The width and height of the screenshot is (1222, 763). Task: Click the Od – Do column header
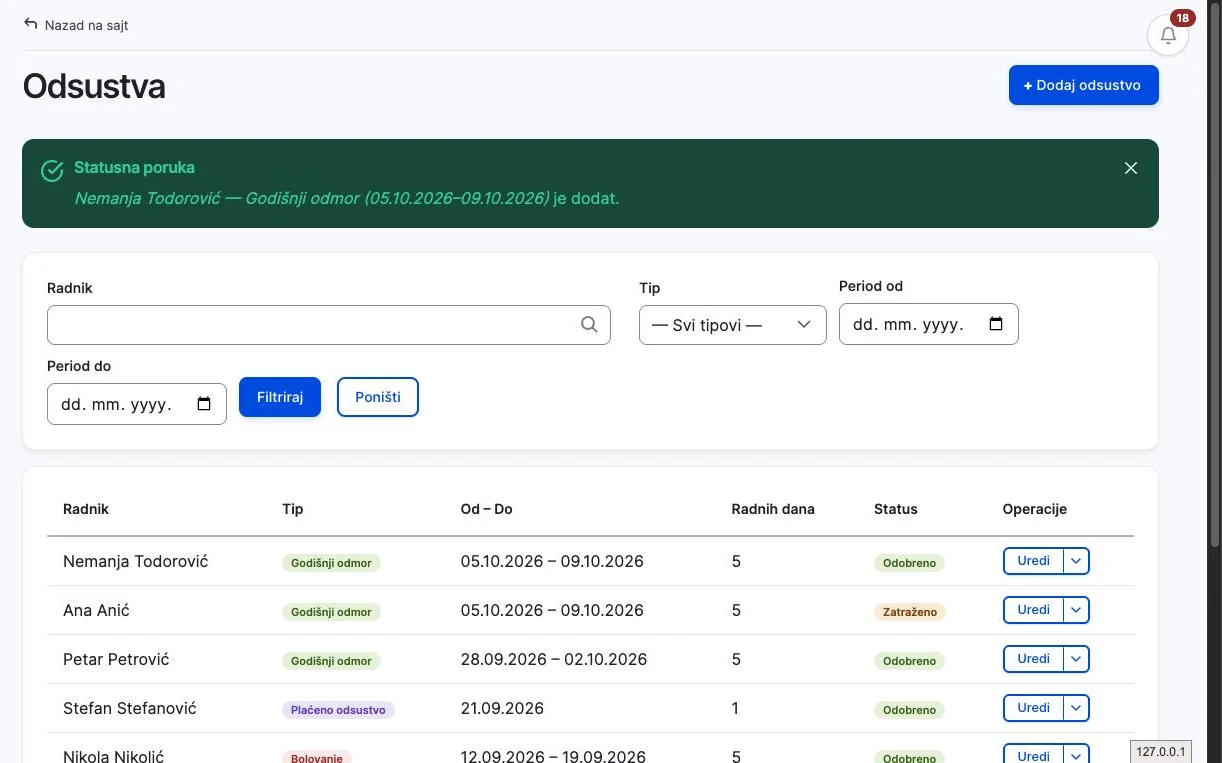pyautogui.click(x=487, y=509)
